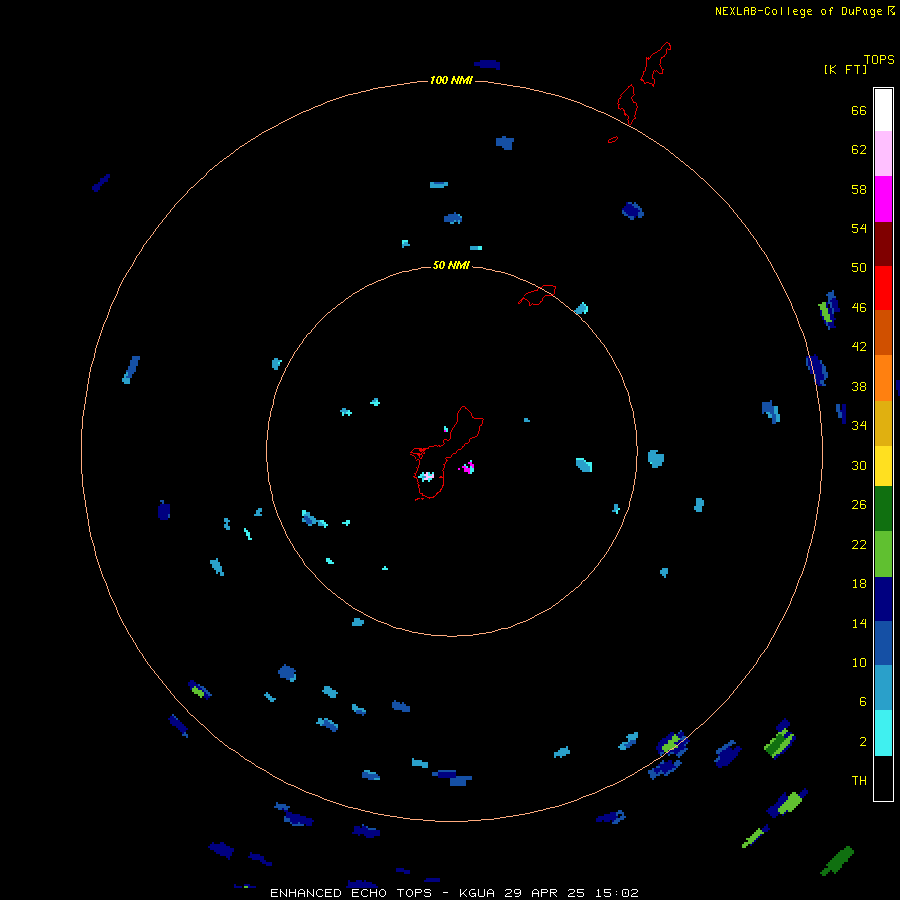Pick the cyan 6 legend swatch
The width and height of the screenshot is (900, 900).
[x=883, y=733]
